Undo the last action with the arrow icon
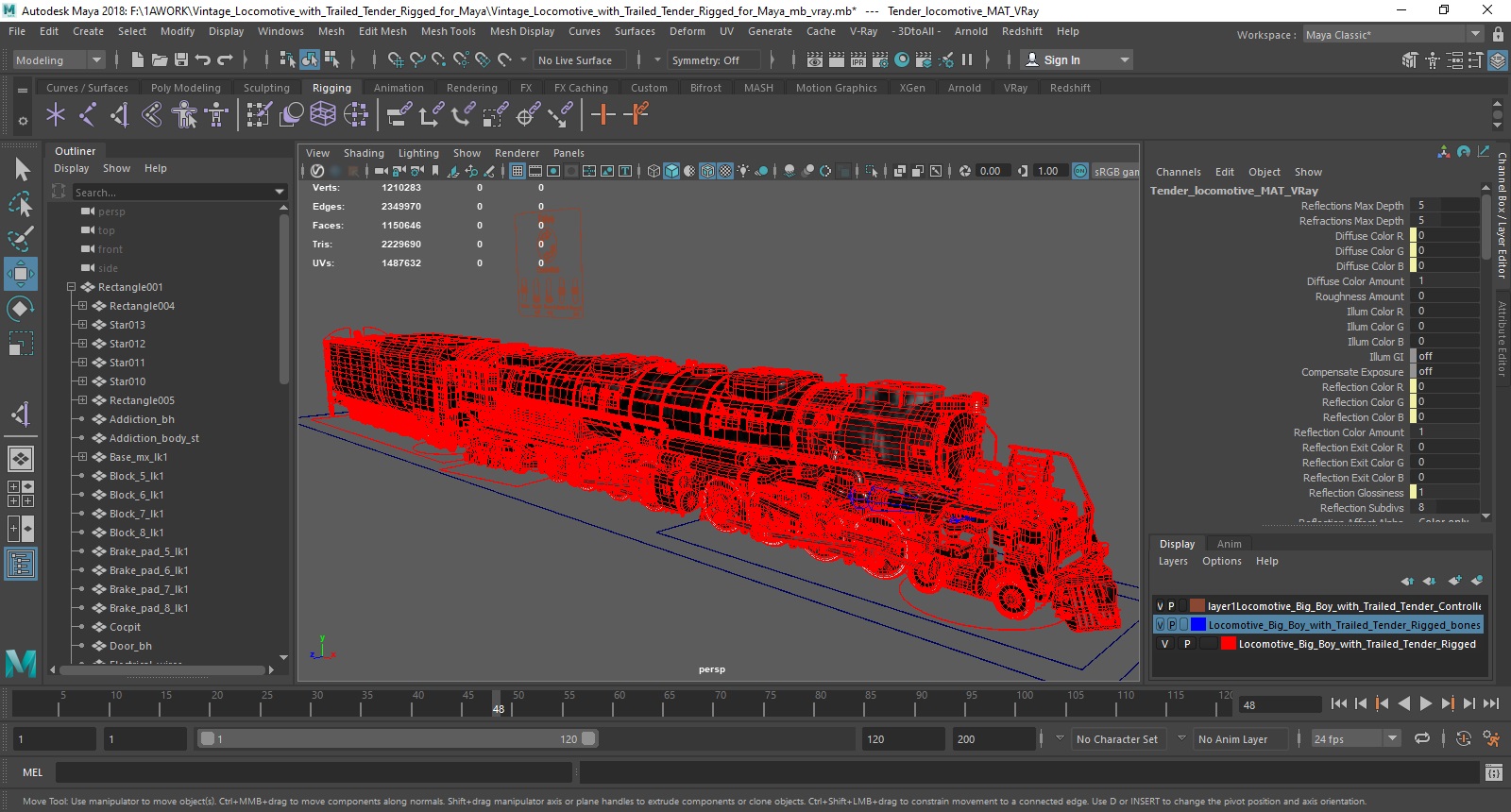The height and width of the screenshot is (812, 1511). [x=203, y=59]
